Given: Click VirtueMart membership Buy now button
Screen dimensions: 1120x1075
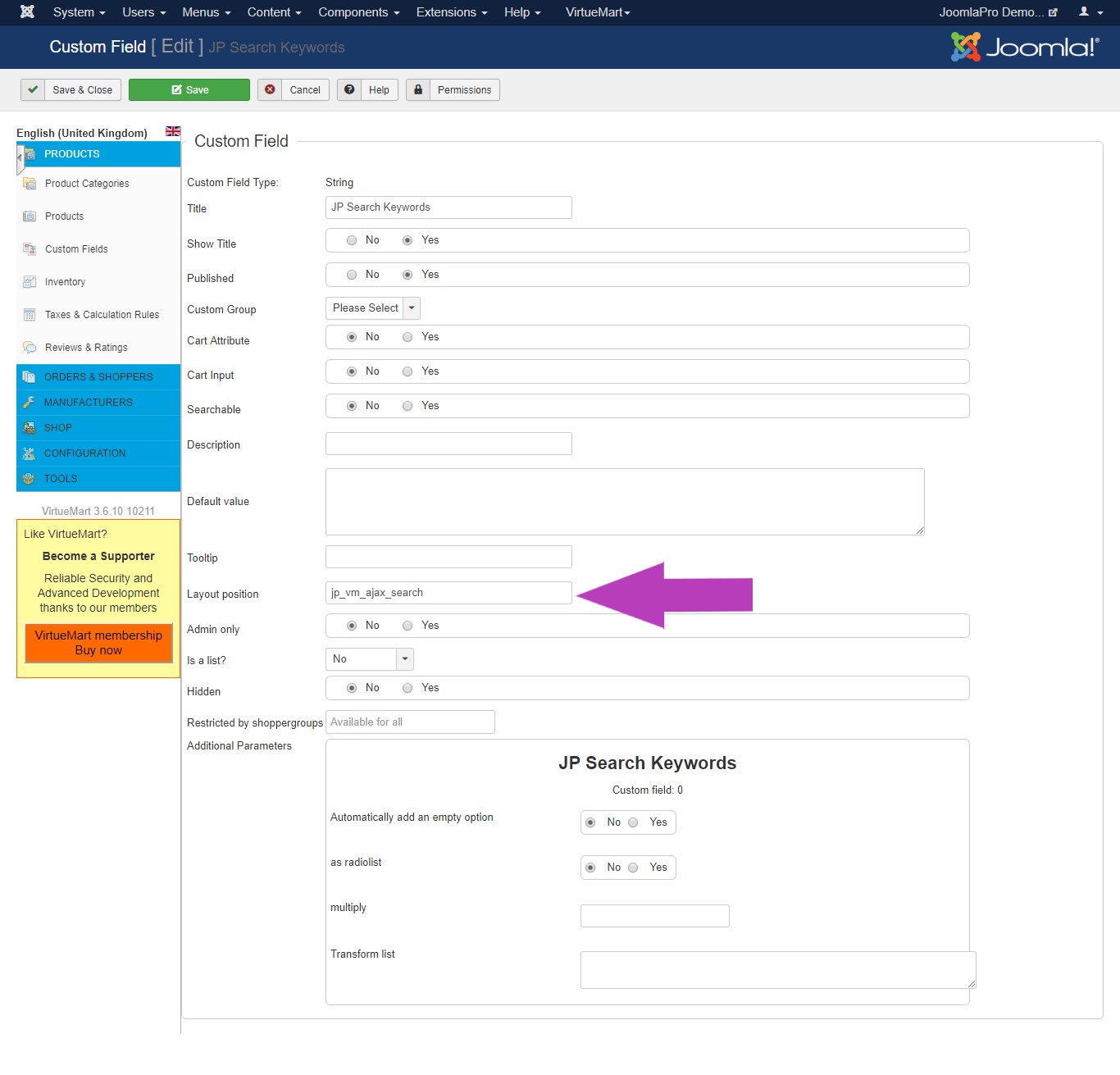Looking at the screenshot, I should 98,643.
